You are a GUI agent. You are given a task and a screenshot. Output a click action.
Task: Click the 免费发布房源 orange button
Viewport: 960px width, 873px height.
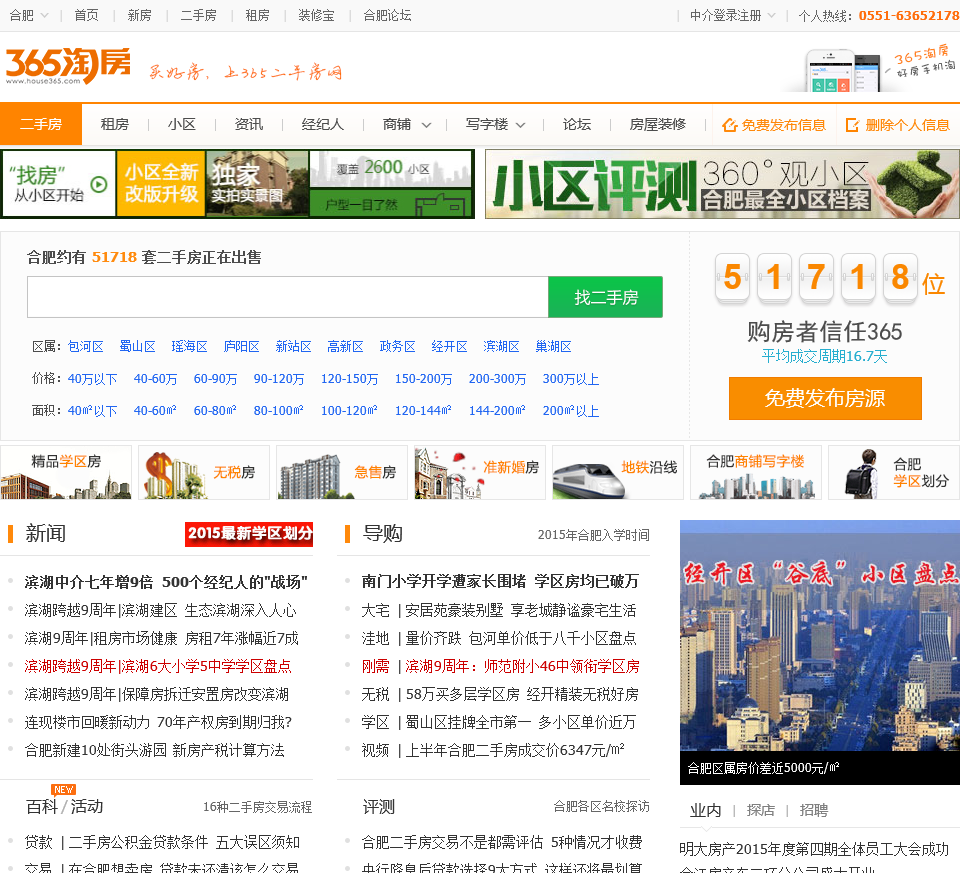(x=825, y=399)
